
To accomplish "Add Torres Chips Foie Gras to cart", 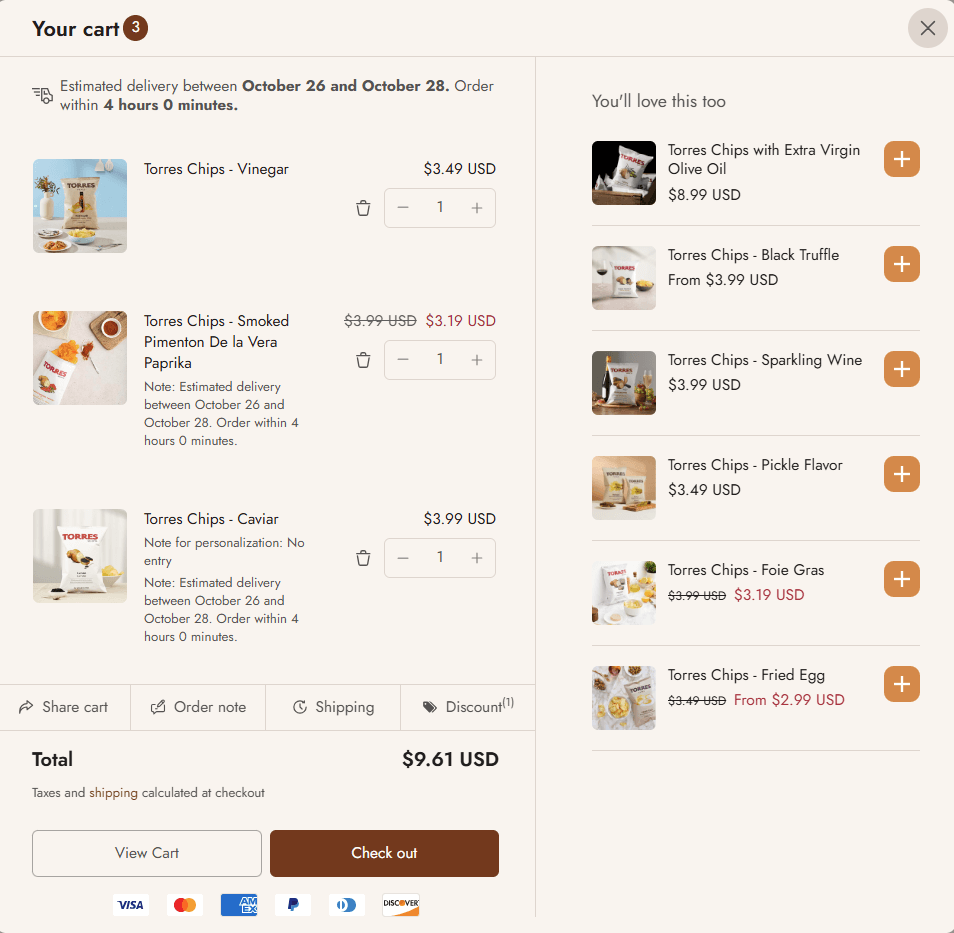I will pos(901,579).
